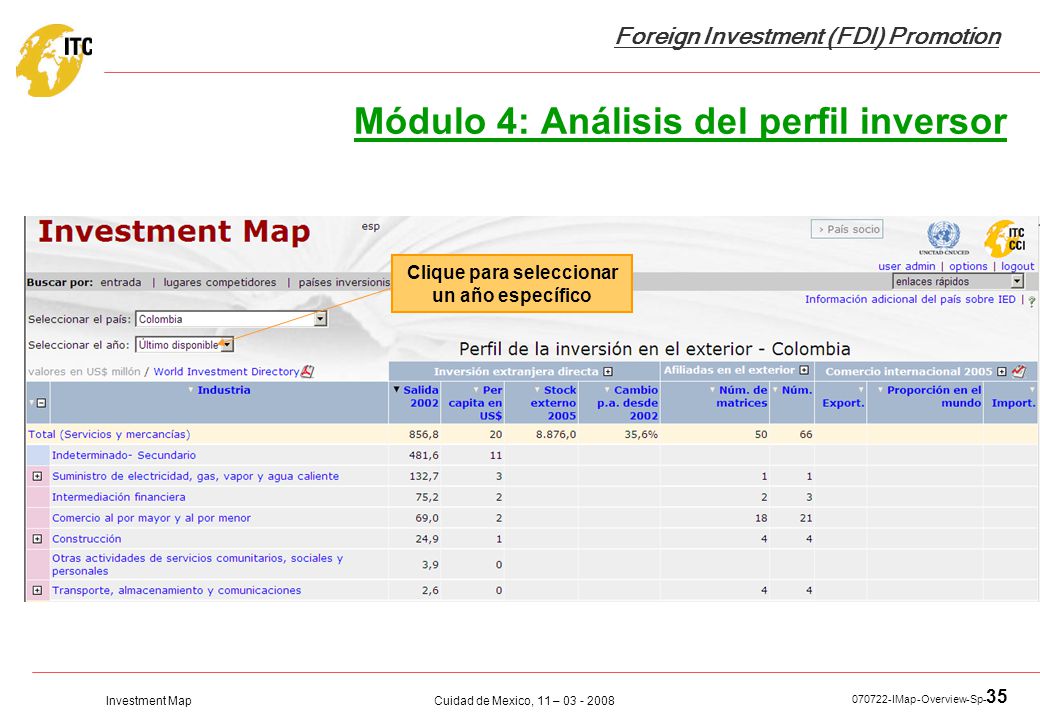Click the 8.876,0 stock externo value
Image resolution: width=1040 pixels, height=720 pixels.
[x=556, y=435]
